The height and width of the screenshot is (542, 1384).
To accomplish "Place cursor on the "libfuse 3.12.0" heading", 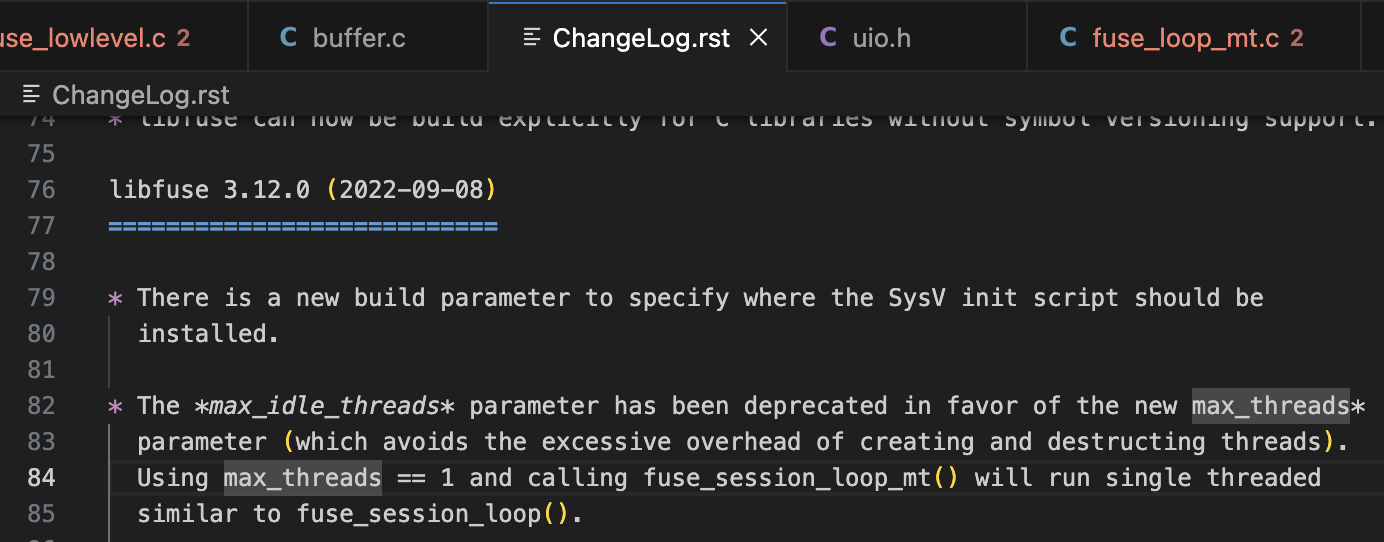I will [x=209, y=189].
